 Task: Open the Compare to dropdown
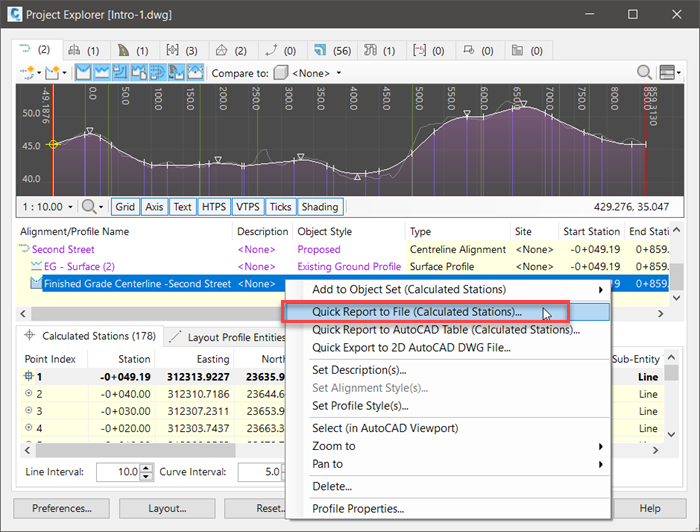pos(310,73)
